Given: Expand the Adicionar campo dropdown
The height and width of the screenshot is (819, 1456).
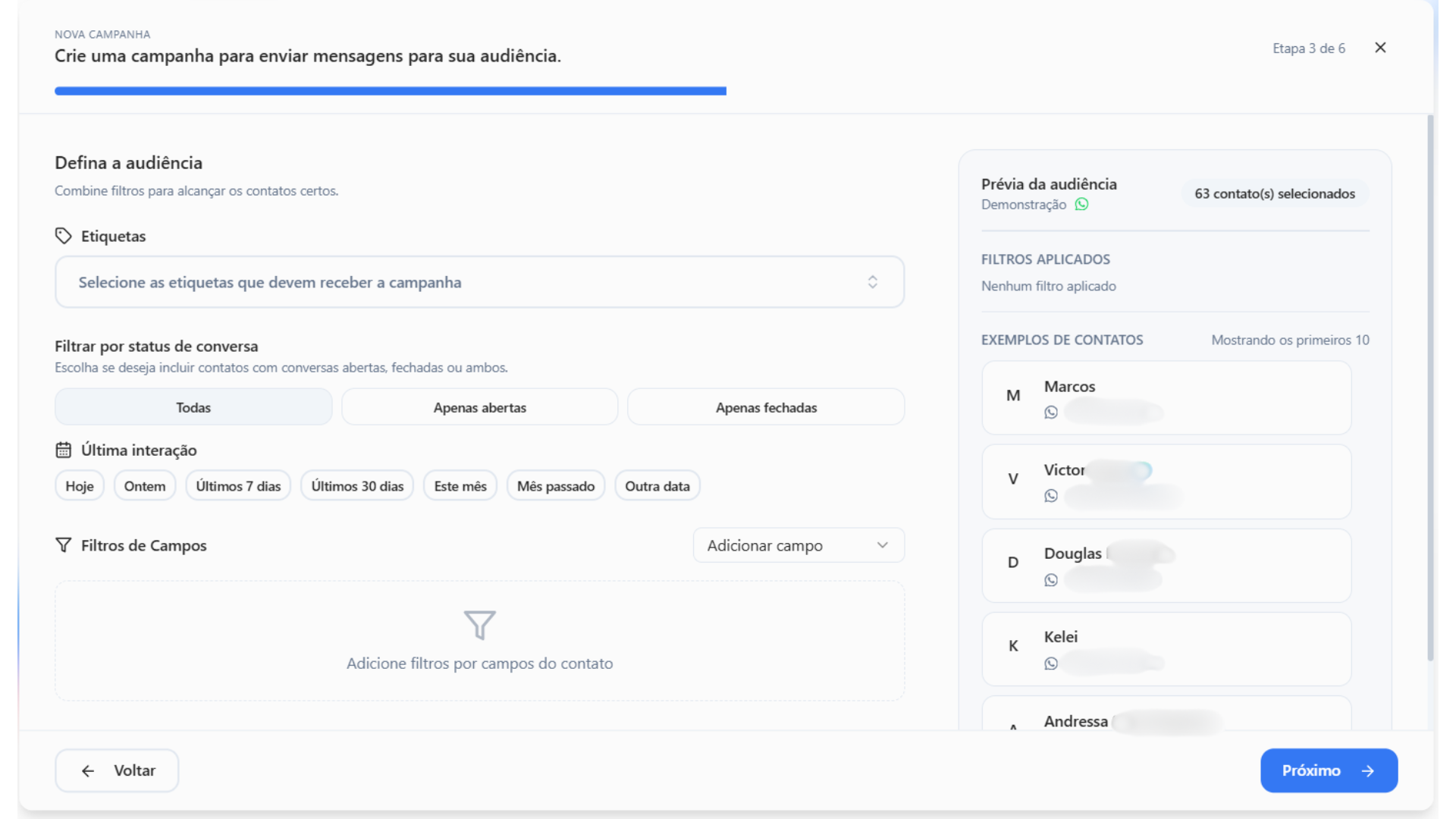Looking at the screenshot, I should click(798, 545).
